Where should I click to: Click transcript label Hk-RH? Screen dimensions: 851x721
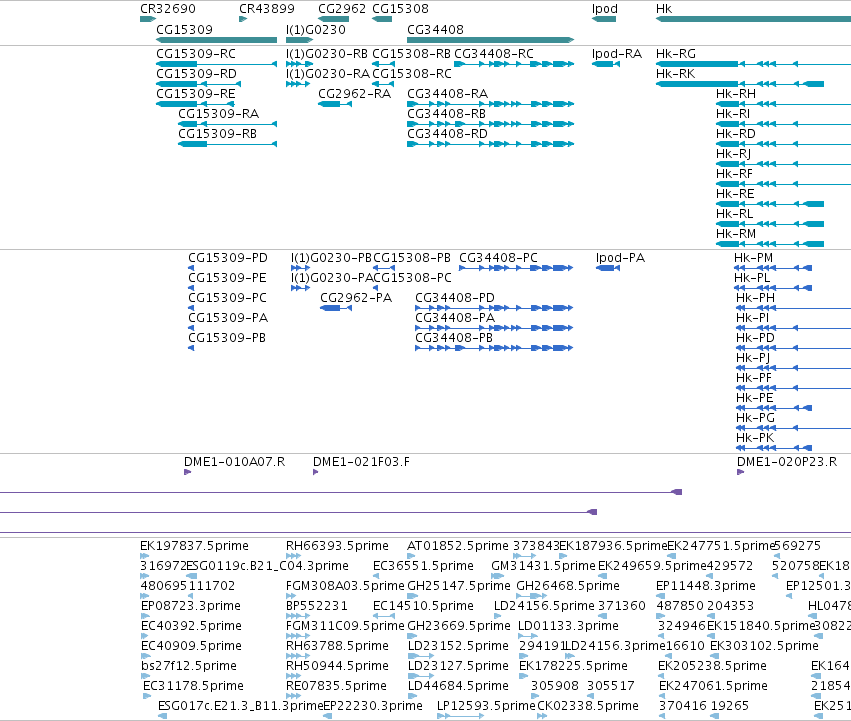736,93
